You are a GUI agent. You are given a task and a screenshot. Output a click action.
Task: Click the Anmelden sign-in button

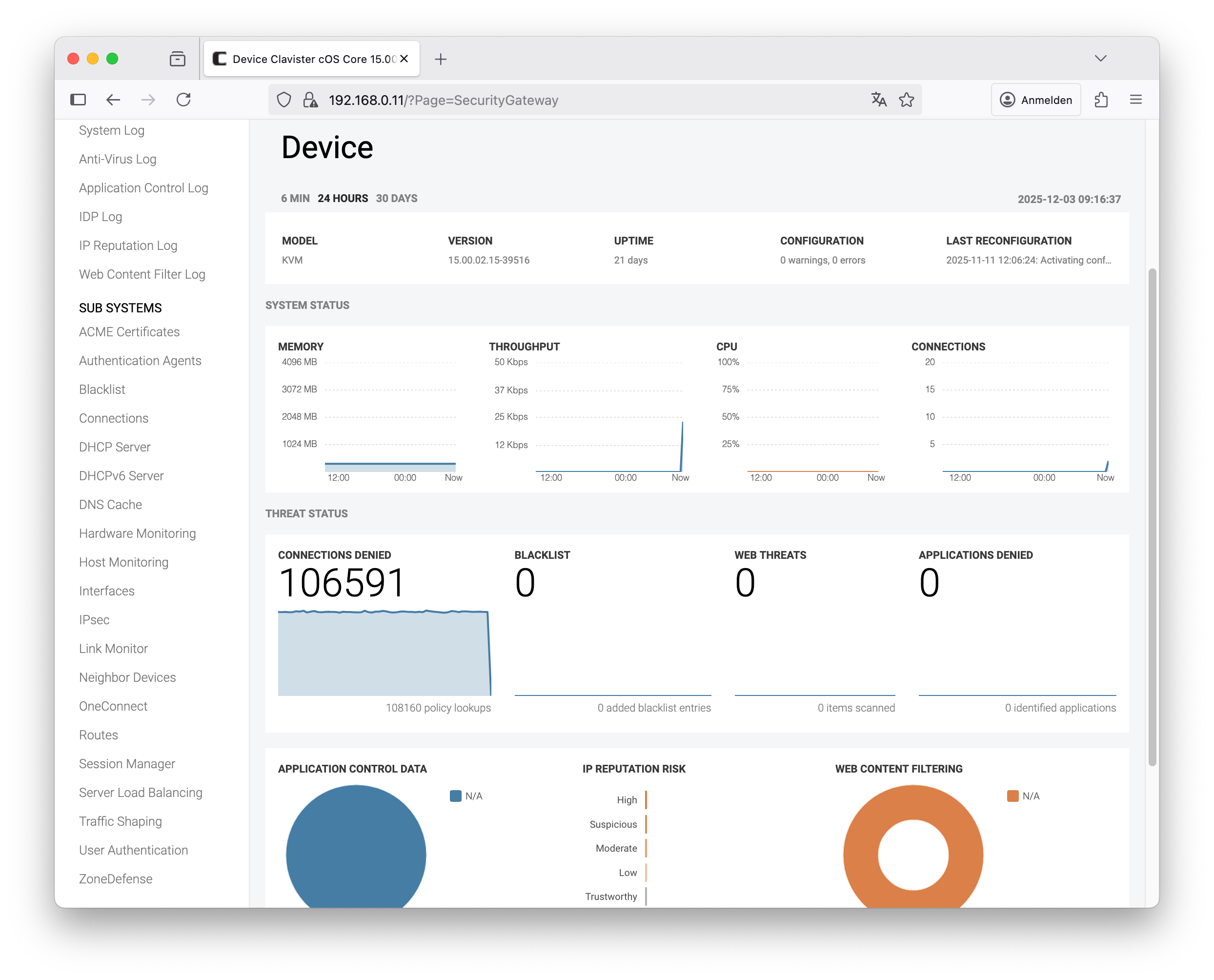[1035, 100]
